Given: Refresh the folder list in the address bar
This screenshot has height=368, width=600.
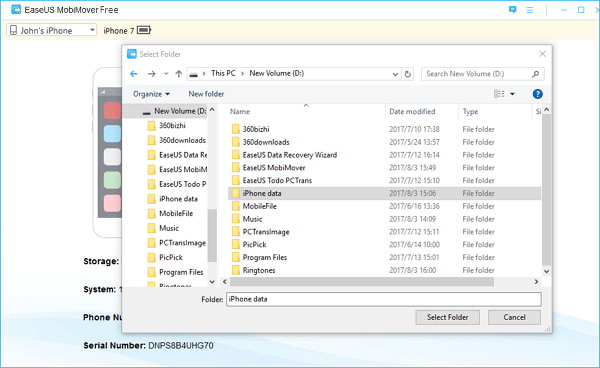Looking at the screenshot, I should [408, 74].
